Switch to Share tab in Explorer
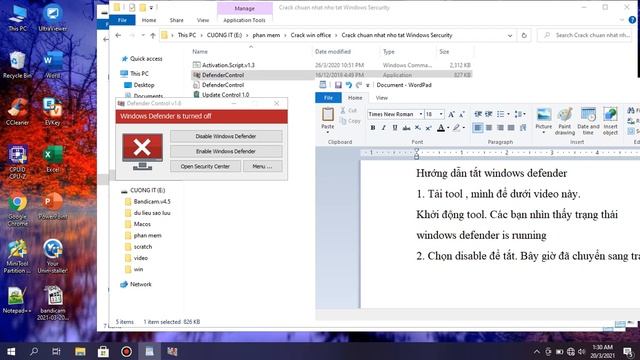 [177, 20]
